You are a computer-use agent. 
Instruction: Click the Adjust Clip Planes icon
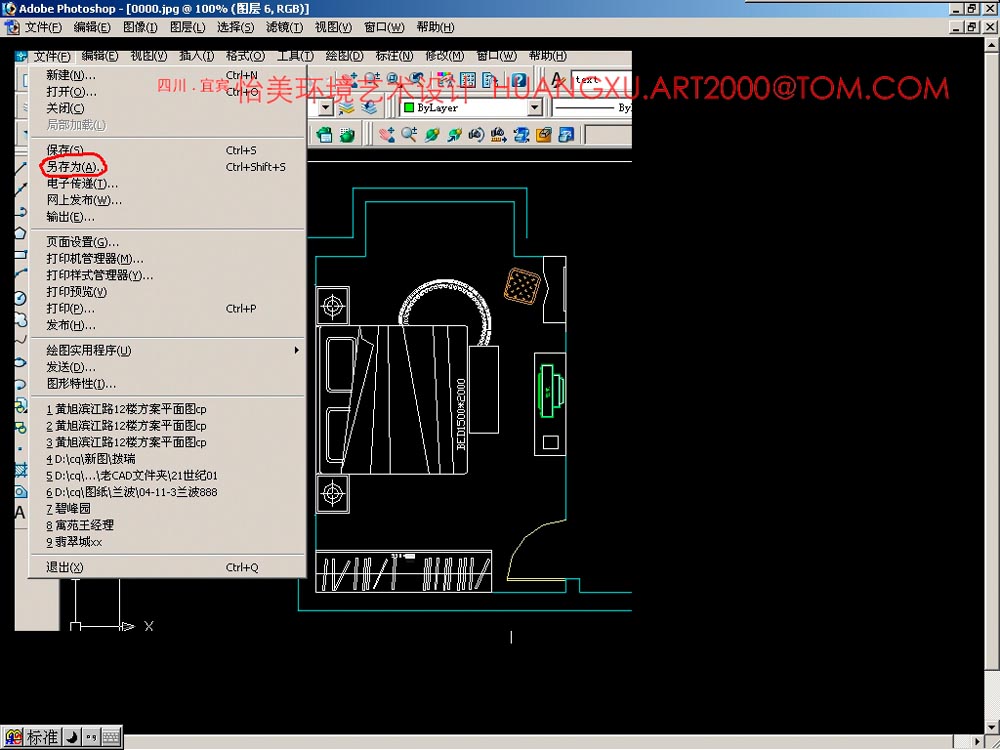(x=521, y=135)
